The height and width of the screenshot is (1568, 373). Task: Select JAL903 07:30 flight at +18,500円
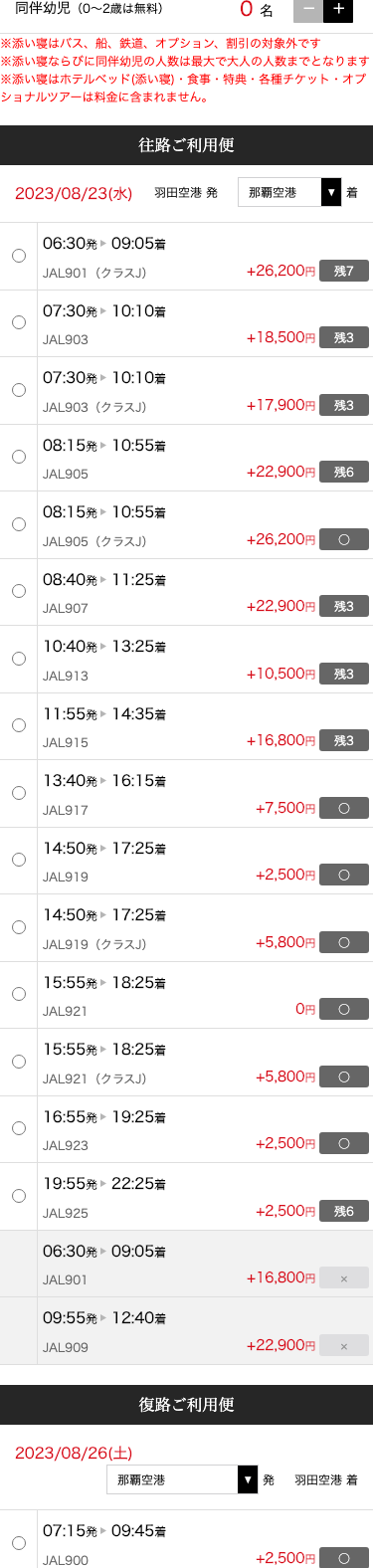click(19, 322)
